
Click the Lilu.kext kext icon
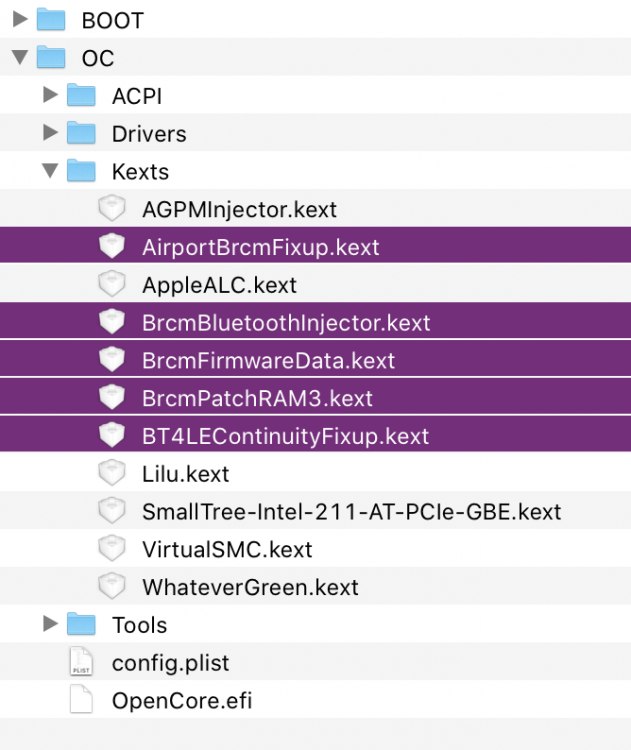point(112,473)
